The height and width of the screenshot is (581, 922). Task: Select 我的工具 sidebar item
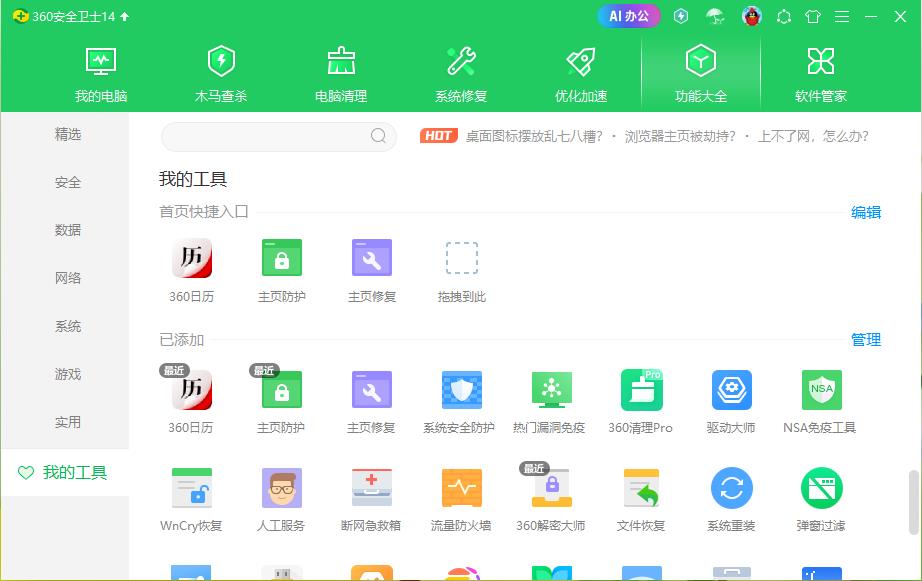(x=65, y=472)
